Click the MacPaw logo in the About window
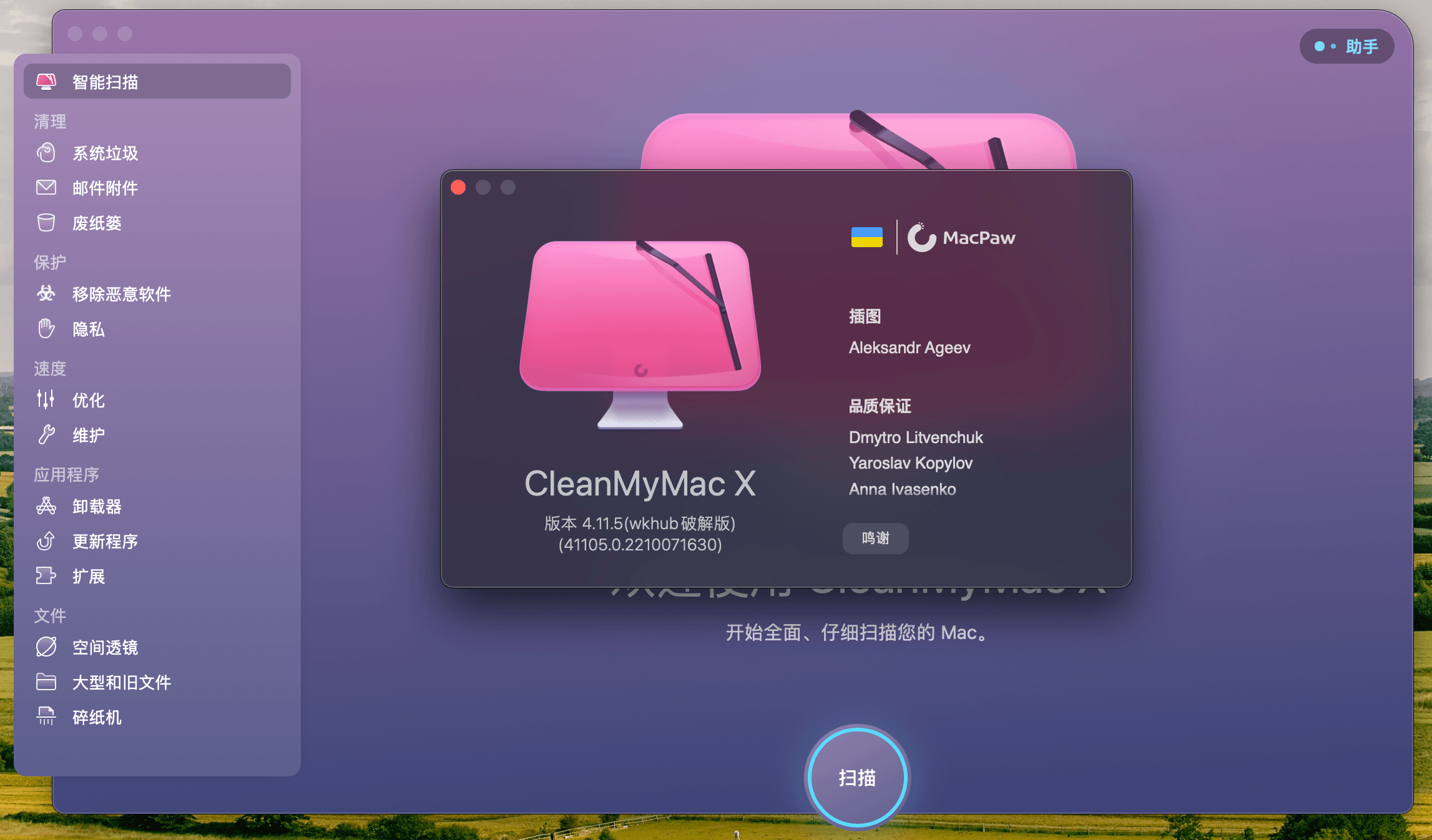This screenshot has width=1432, height=840. tap(961, 238)
